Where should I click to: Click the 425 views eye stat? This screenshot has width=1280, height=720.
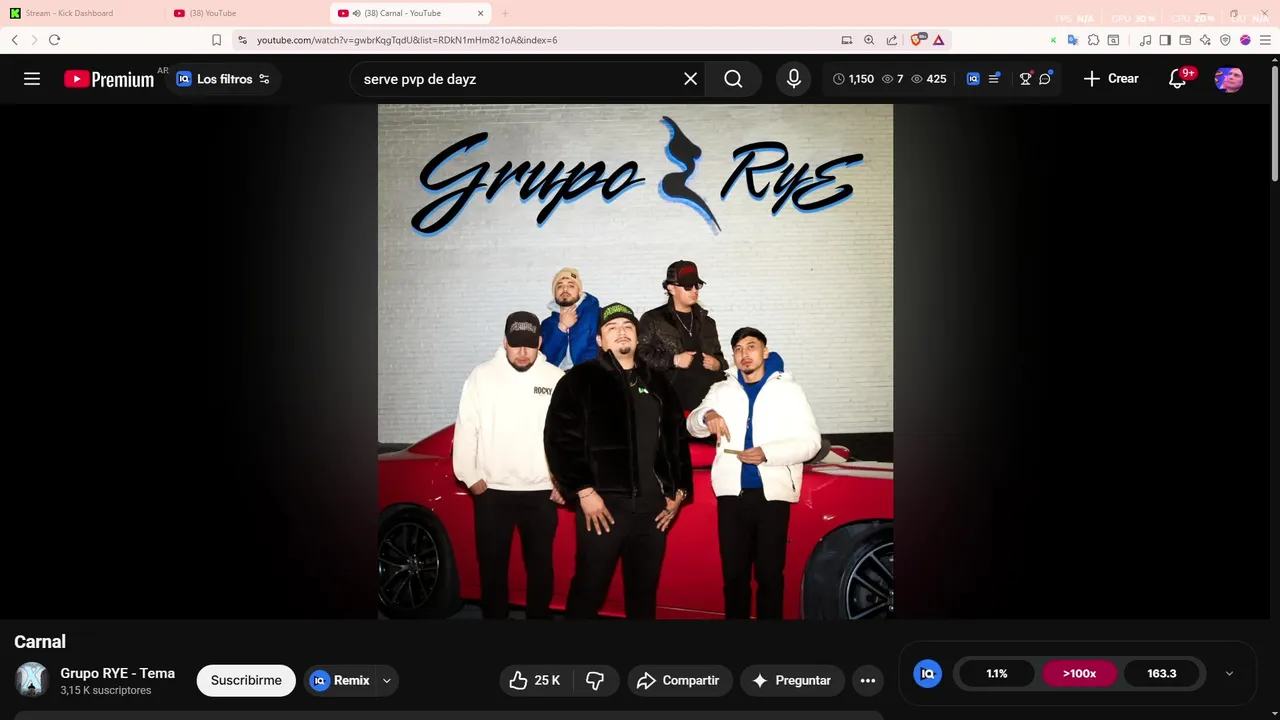coord(928,79)
